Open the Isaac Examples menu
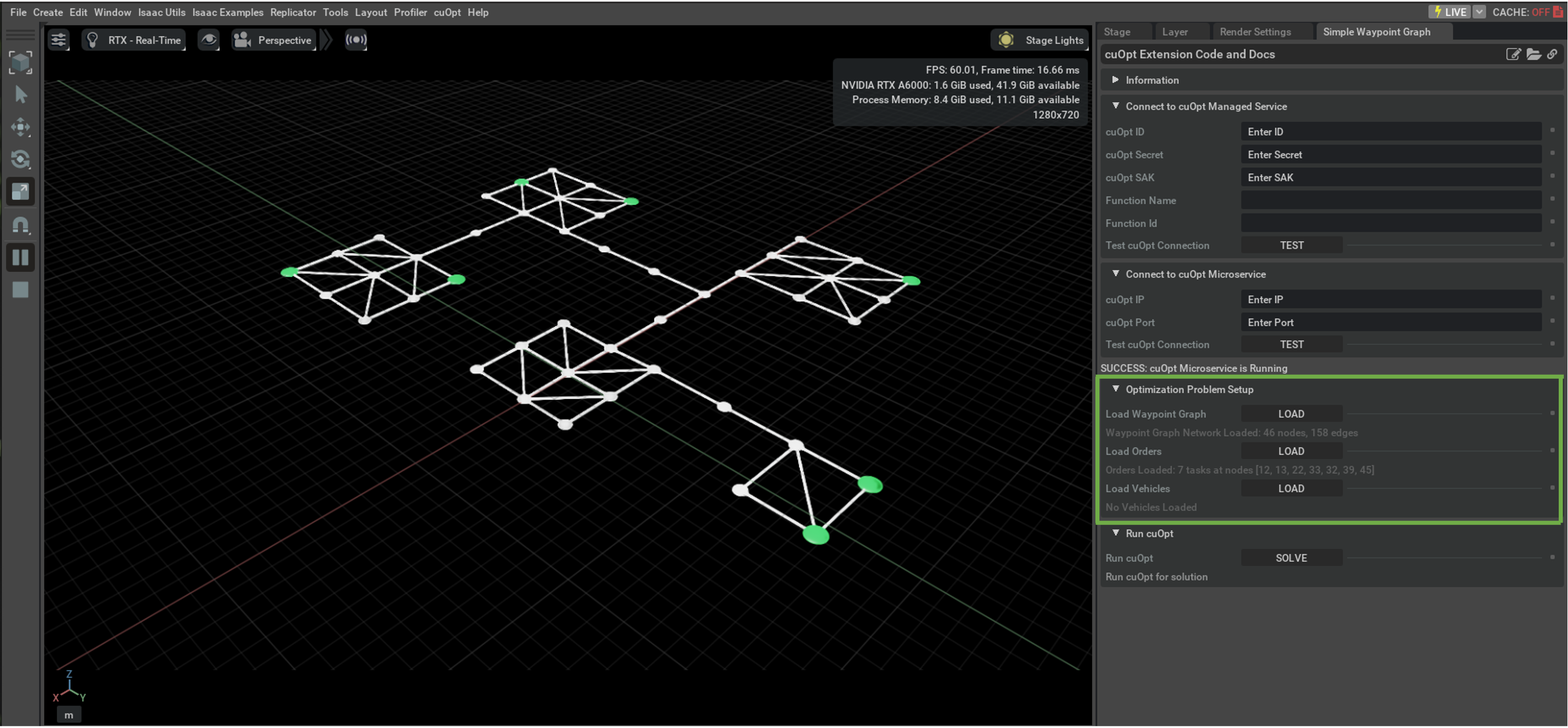Viewport: 1568px width, 728px height. (x=228, y=12)
